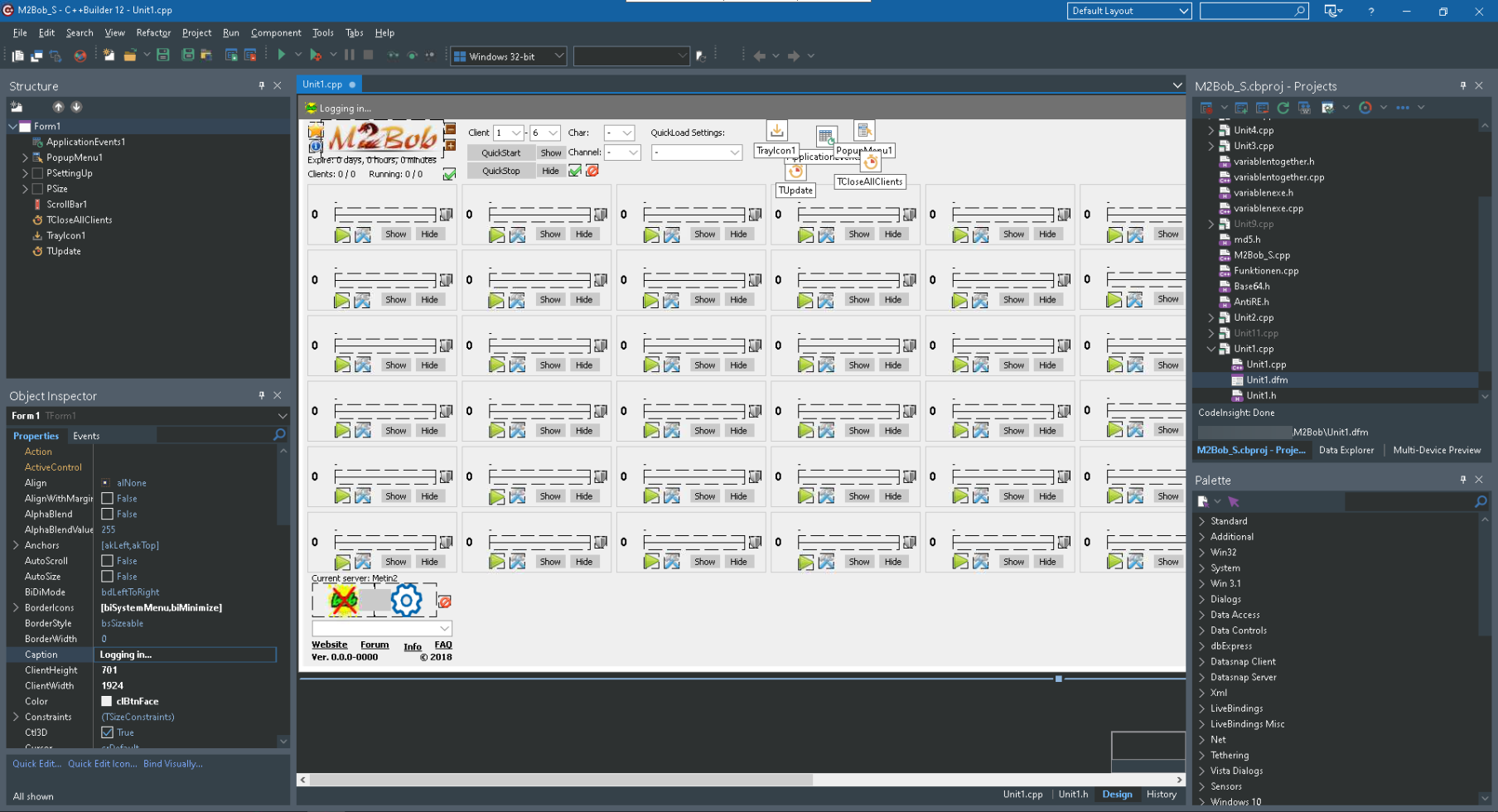This screenshot has height=812, width=1498.
Task: Open the Char combo box on form
Action: (619, 133)
